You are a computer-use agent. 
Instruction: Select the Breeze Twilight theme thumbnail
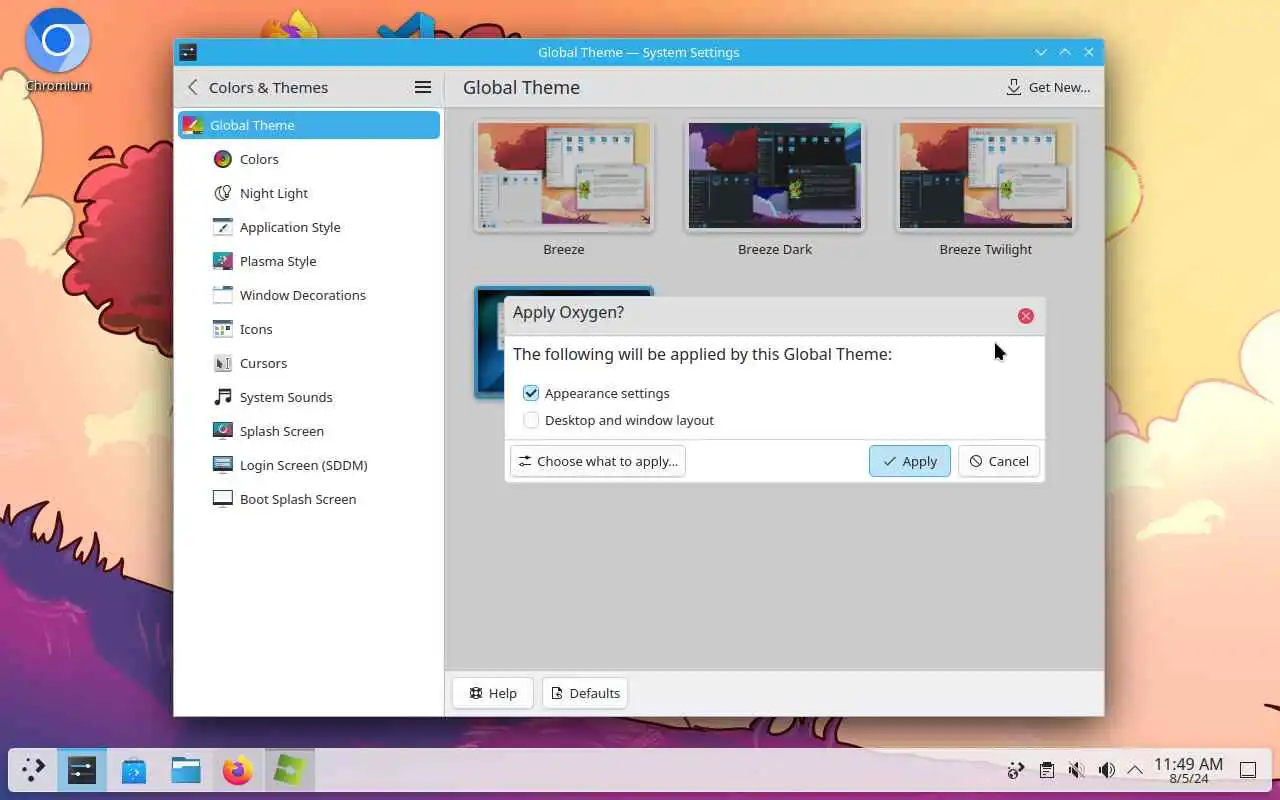click(986, 176)
